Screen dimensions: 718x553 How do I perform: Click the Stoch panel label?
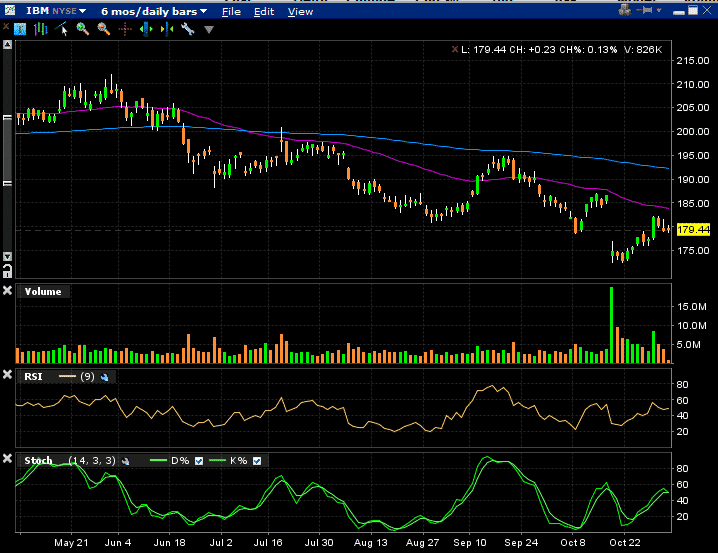pyautogui.click(x=38, y=461)
